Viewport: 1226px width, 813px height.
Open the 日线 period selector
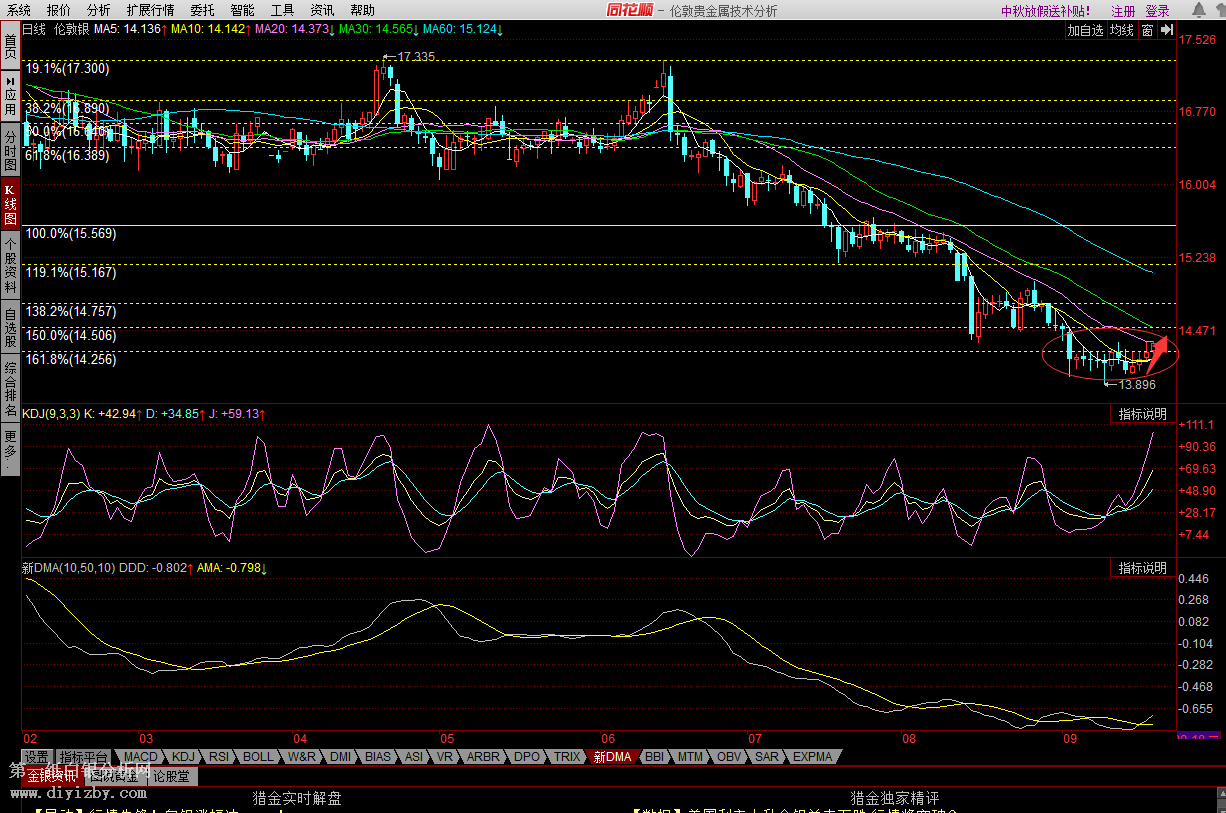point(33,29)
